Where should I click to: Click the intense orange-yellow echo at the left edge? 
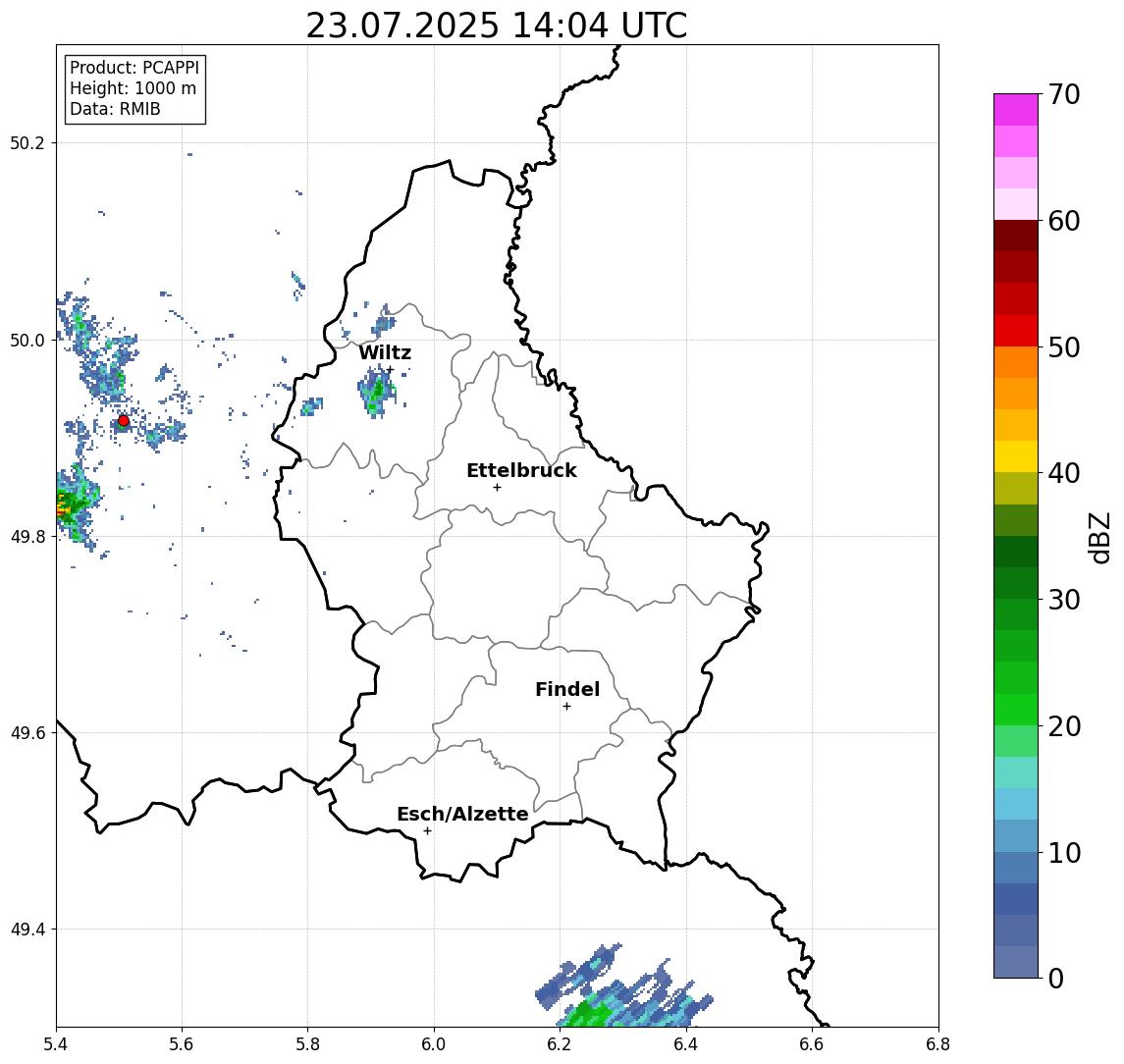pos(65,505)
